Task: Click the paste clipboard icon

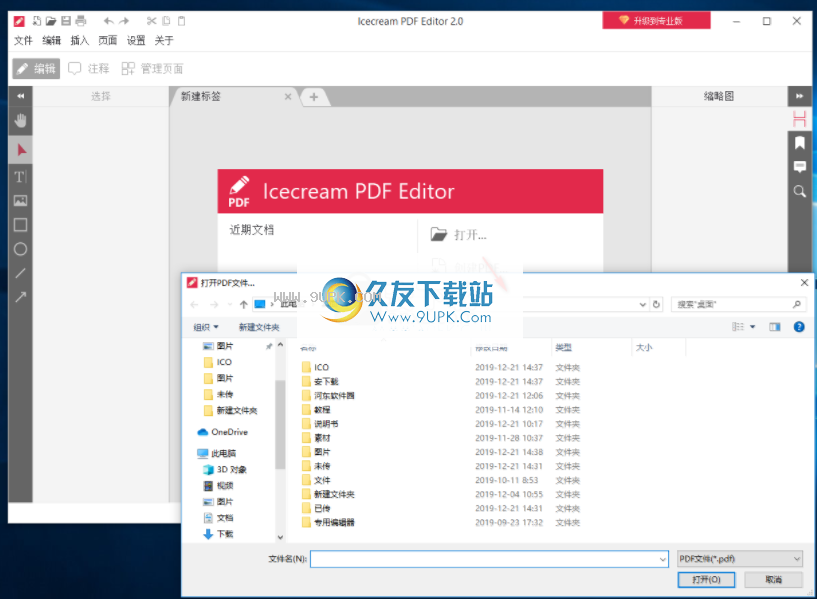Action: (x=181, y=21)
